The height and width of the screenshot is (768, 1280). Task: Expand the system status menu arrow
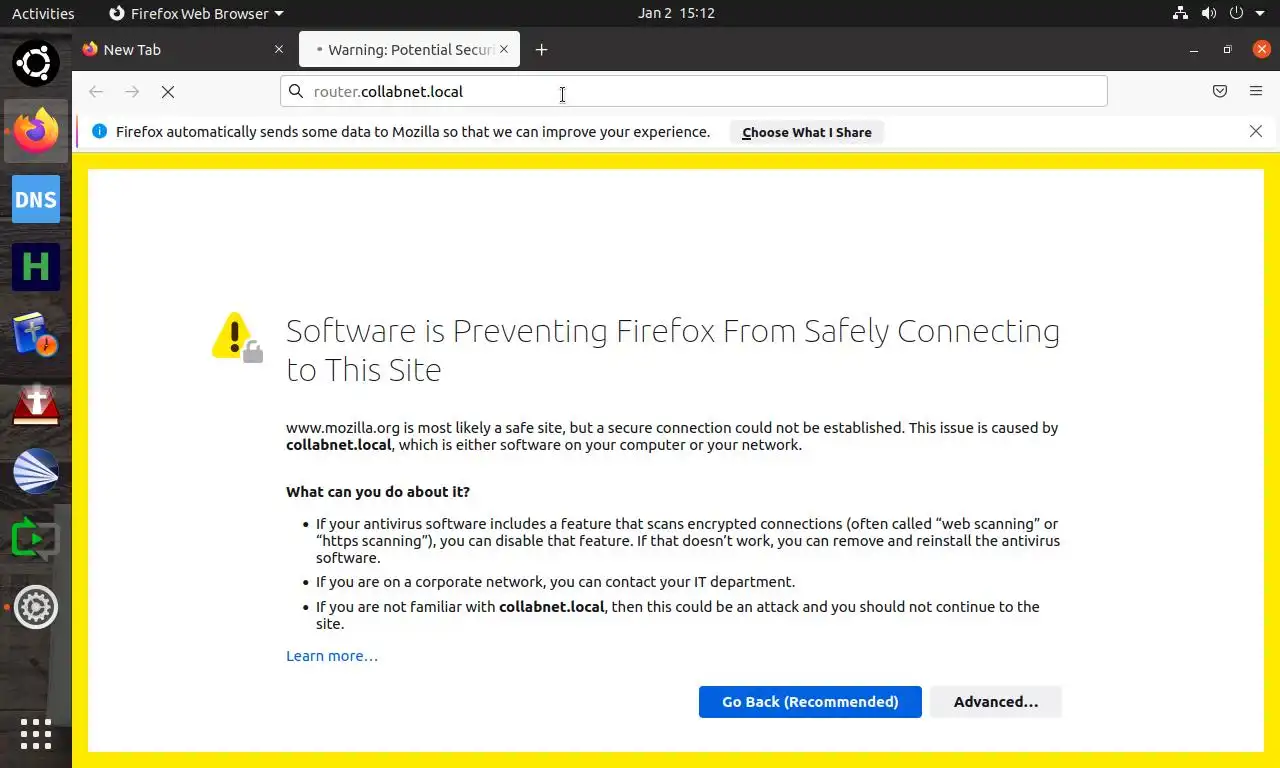coord(1259,14)
